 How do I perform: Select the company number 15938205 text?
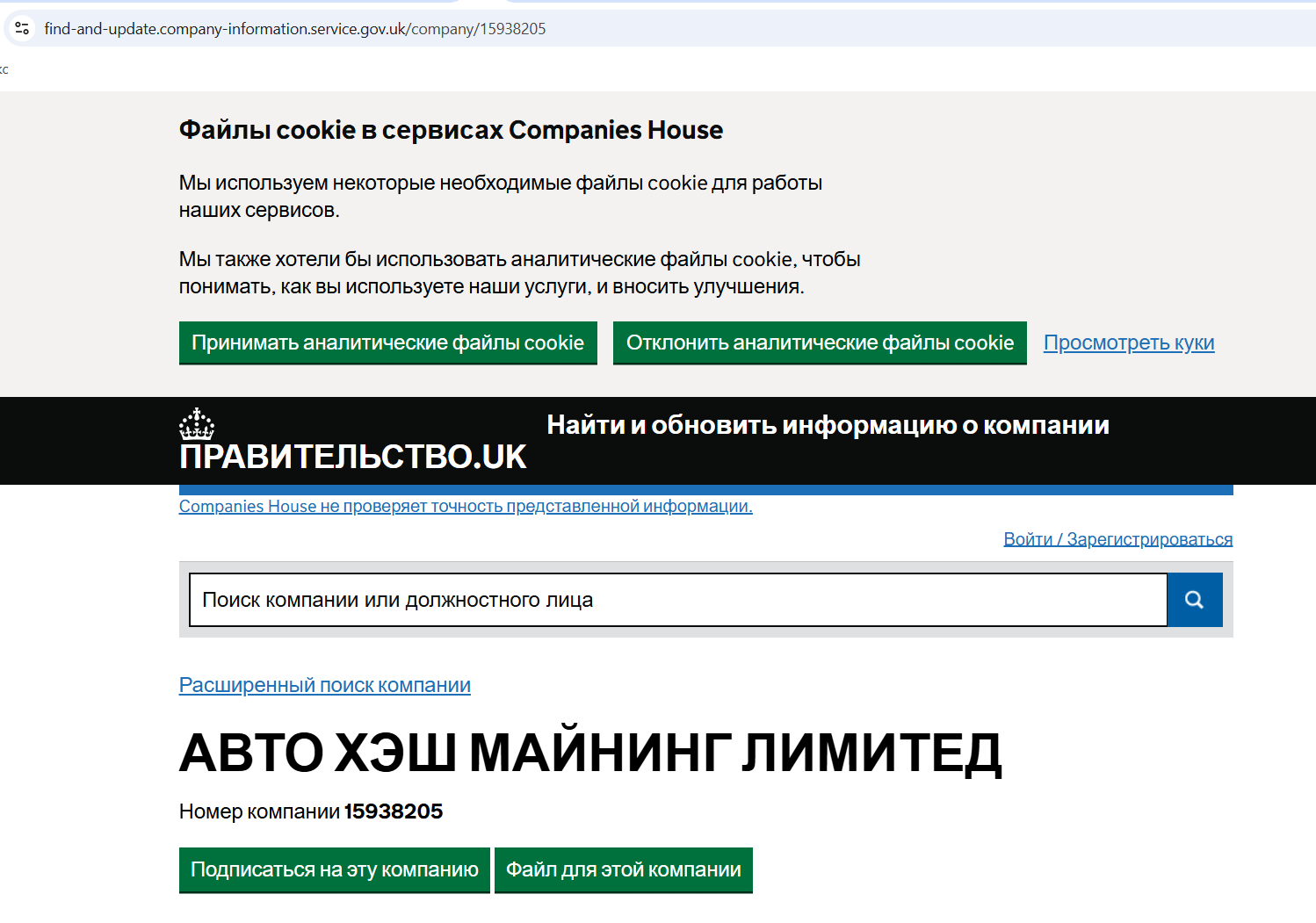pyautogui.click(x=394, y=811)
